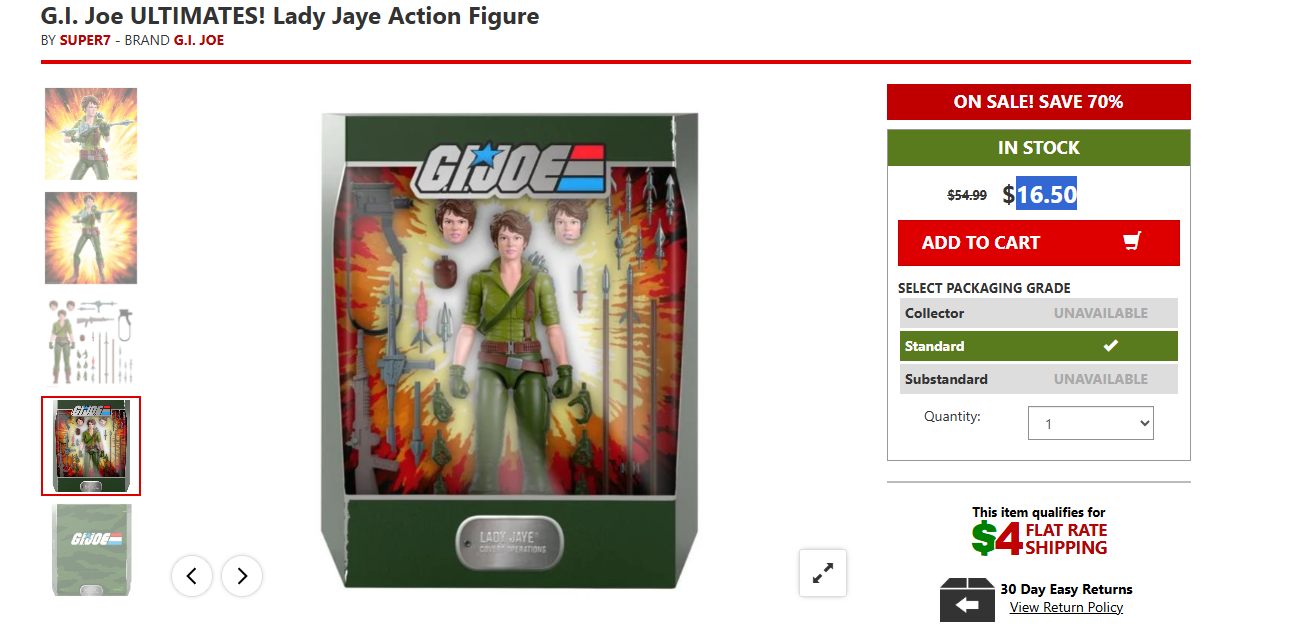Click the shopping cart icon in the Add to Cart button
This screenshot has width=1295, height=626.
tap(1132, 242)
